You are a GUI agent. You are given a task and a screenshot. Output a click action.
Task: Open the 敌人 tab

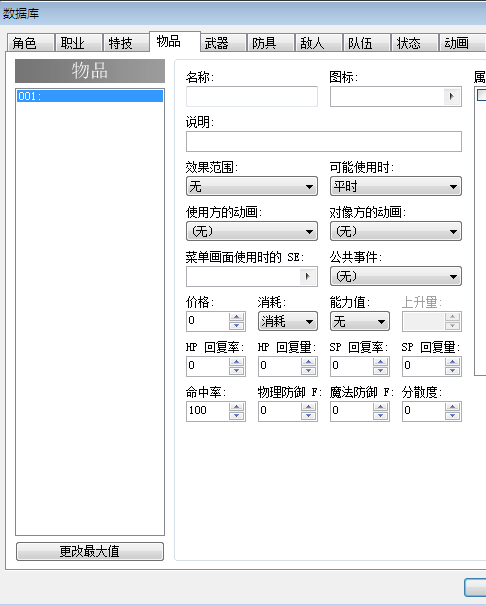319,42
